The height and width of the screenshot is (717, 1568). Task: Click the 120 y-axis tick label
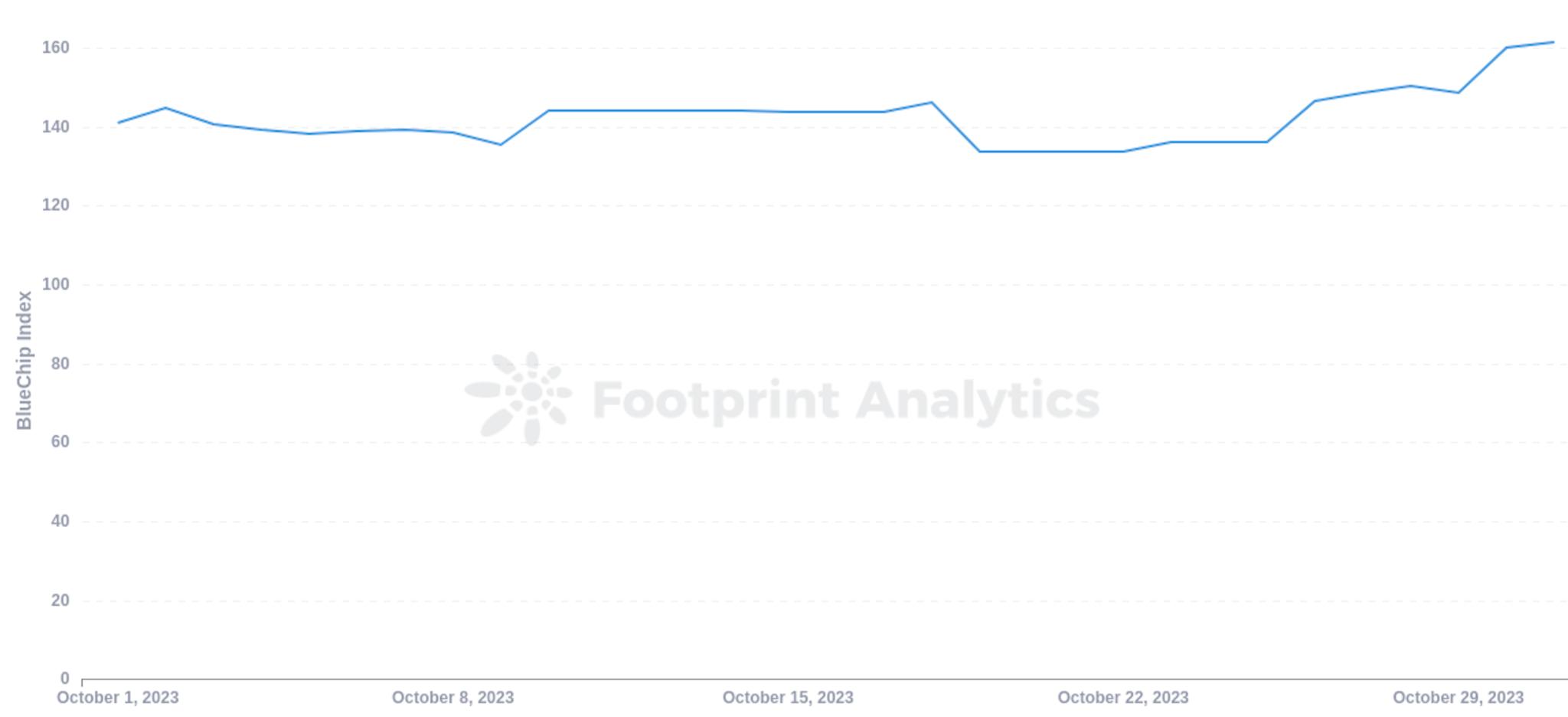coord(55,205)
